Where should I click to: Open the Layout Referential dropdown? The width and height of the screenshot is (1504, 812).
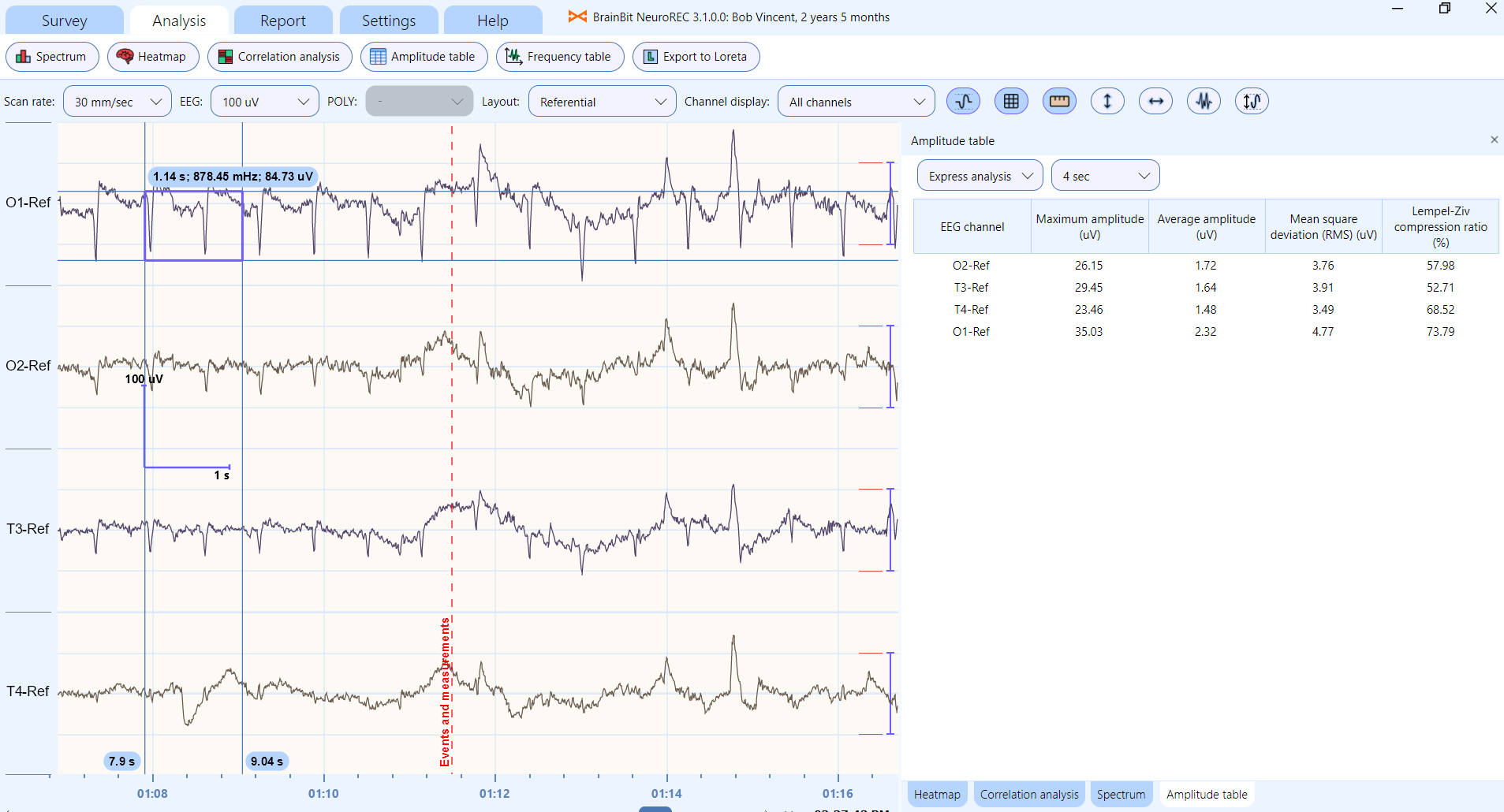(602, 102)
